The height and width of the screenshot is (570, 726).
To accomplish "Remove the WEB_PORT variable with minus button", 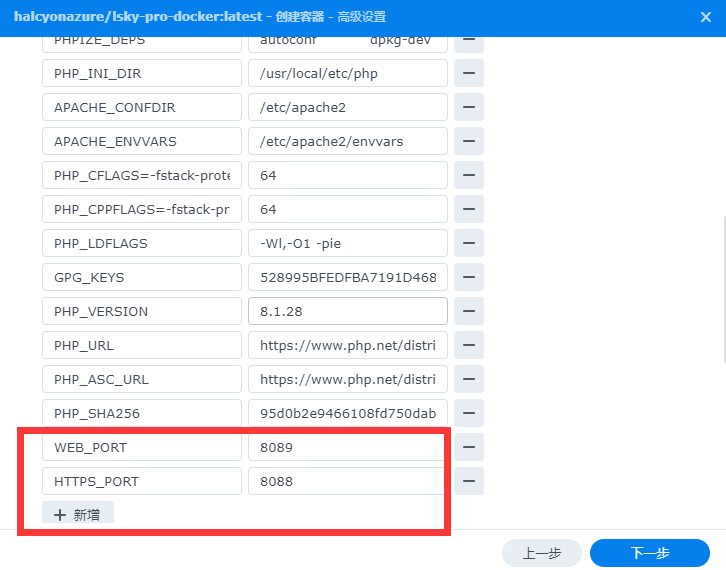I will [468, 447].
